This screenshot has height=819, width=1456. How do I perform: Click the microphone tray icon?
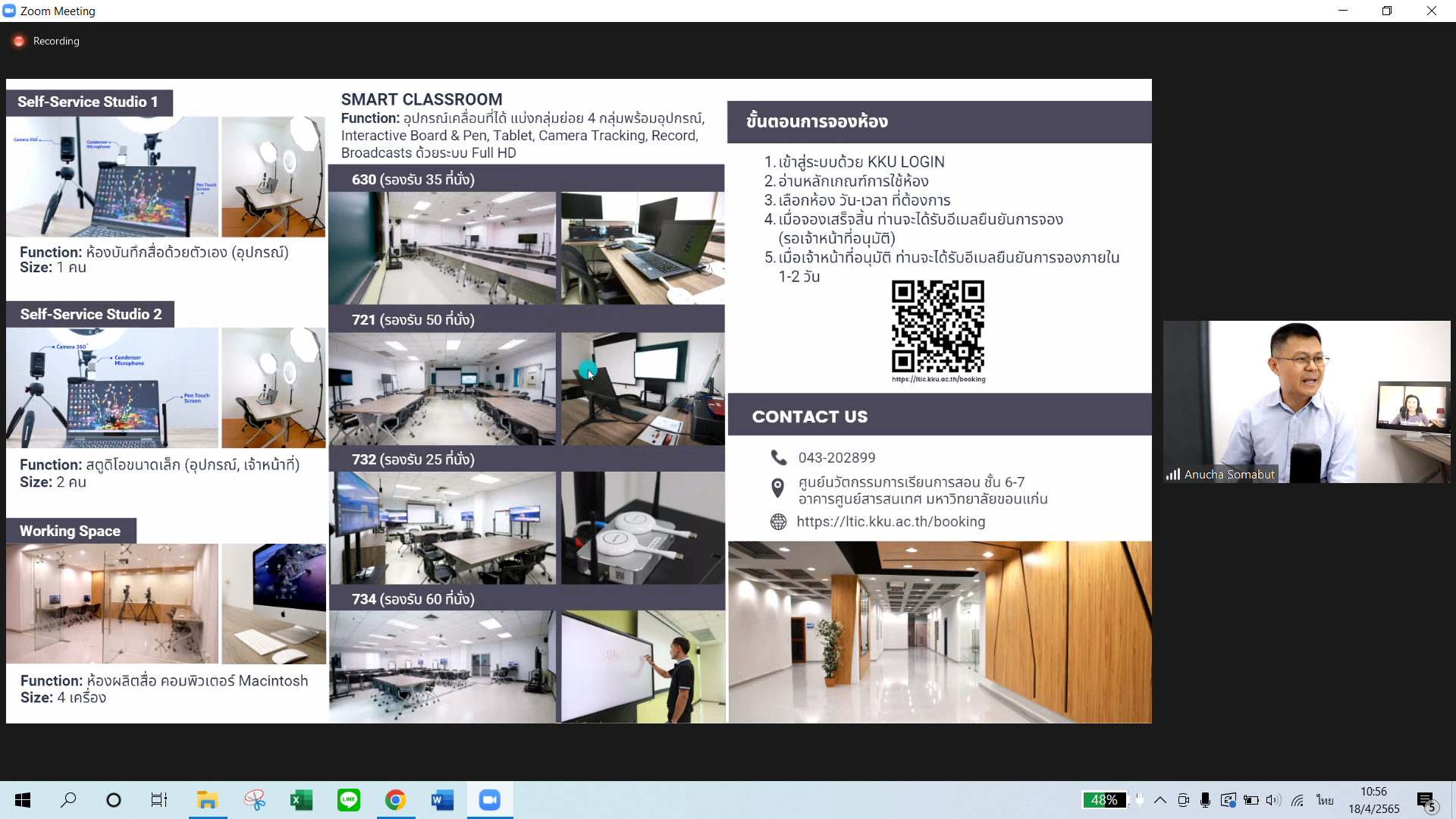[1205, 800]
